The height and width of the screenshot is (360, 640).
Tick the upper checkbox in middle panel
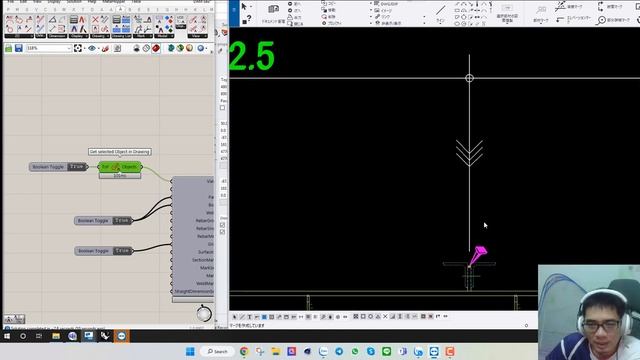coord(222,108)
